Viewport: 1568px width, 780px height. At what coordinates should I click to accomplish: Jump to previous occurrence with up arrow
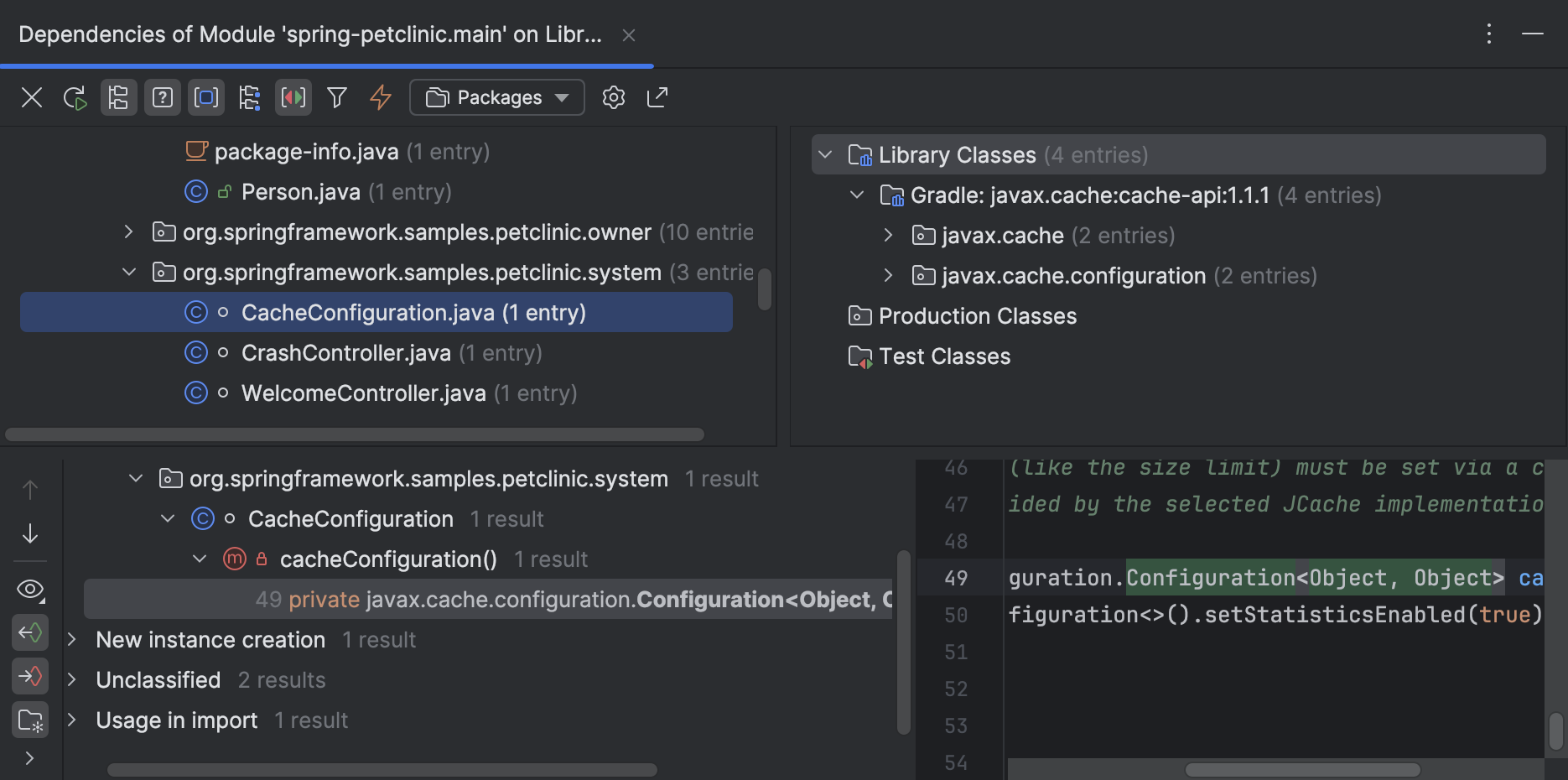coord(29,489)
